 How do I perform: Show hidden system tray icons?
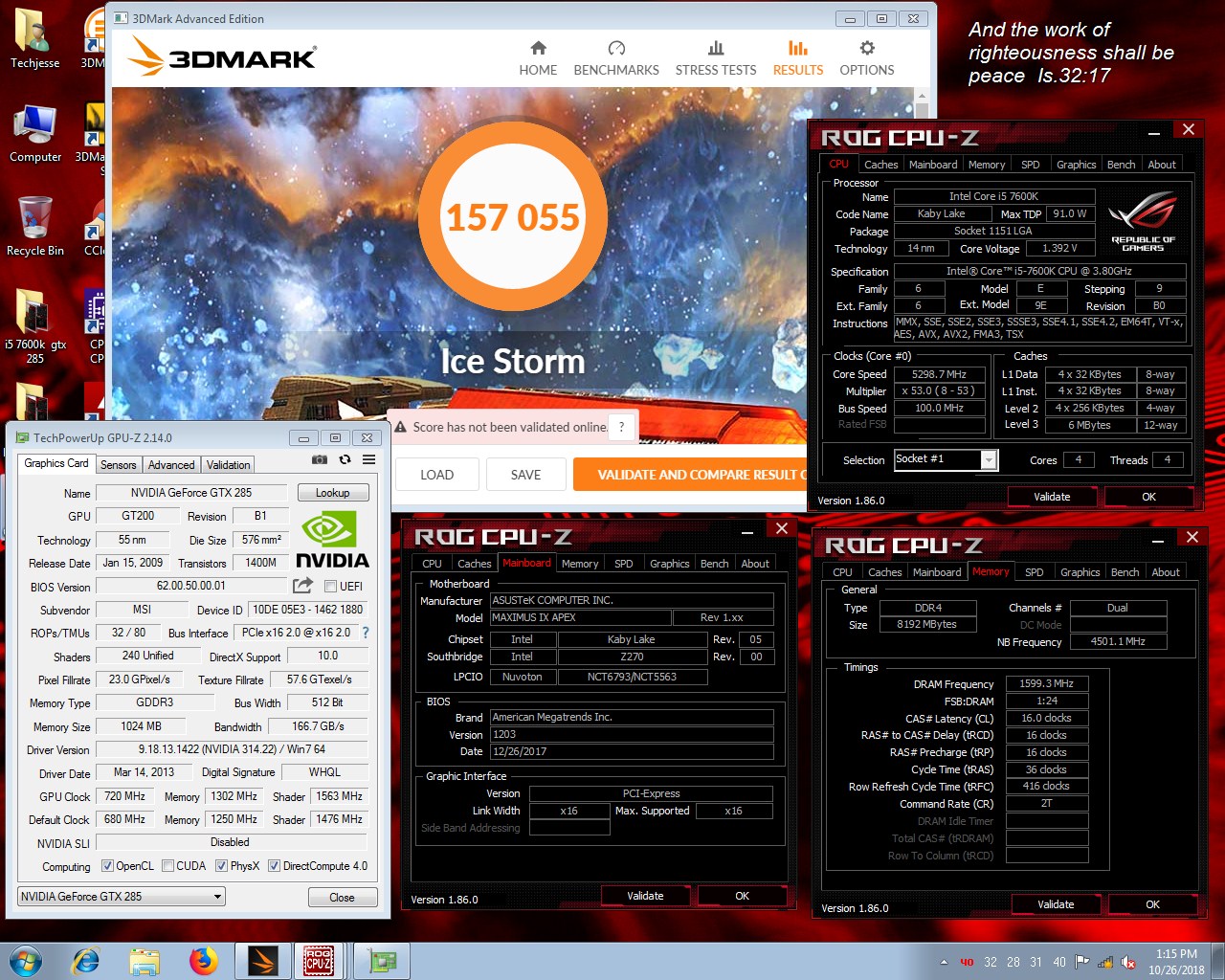(x=944, y=962)
